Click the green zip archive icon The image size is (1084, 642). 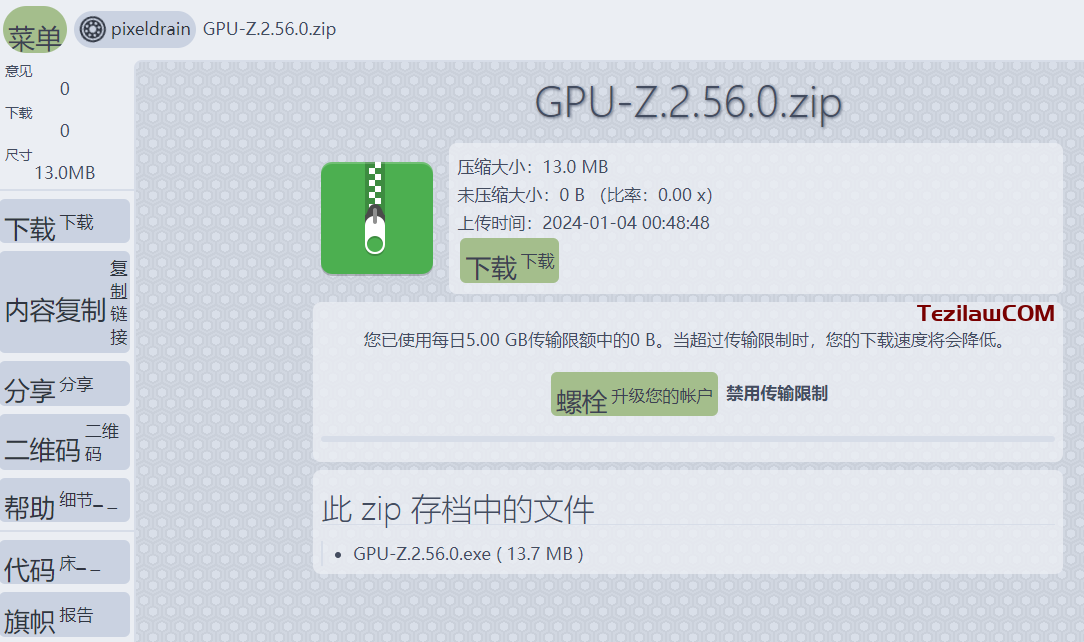tap(377, 218)
